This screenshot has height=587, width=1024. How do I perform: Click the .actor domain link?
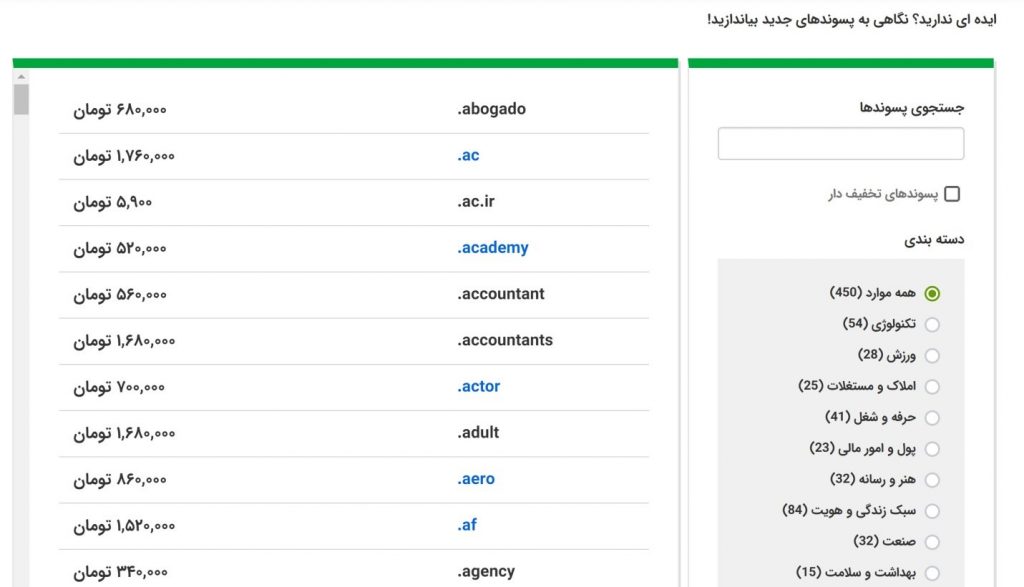pos(479,387)
